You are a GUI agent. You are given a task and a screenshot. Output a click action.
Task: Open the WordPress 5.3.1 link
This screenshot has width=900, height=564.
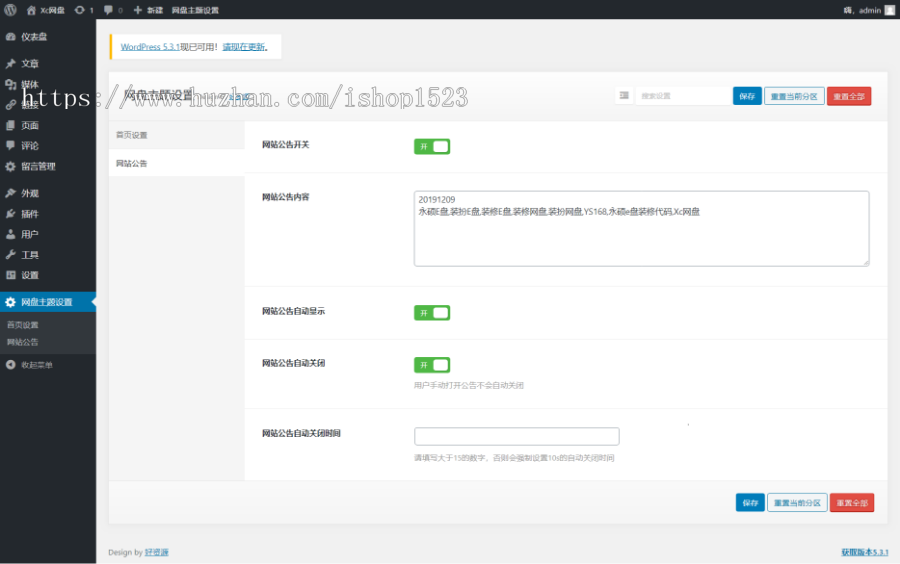click(150, 46)
